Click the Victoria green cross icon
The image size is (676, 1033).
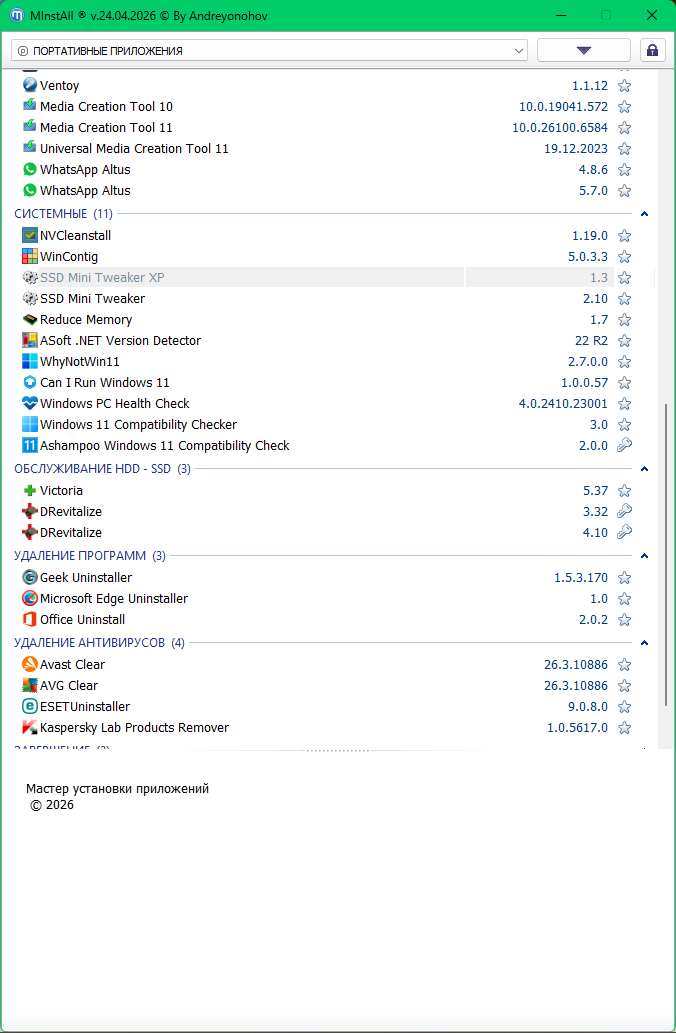pos(30,491)
